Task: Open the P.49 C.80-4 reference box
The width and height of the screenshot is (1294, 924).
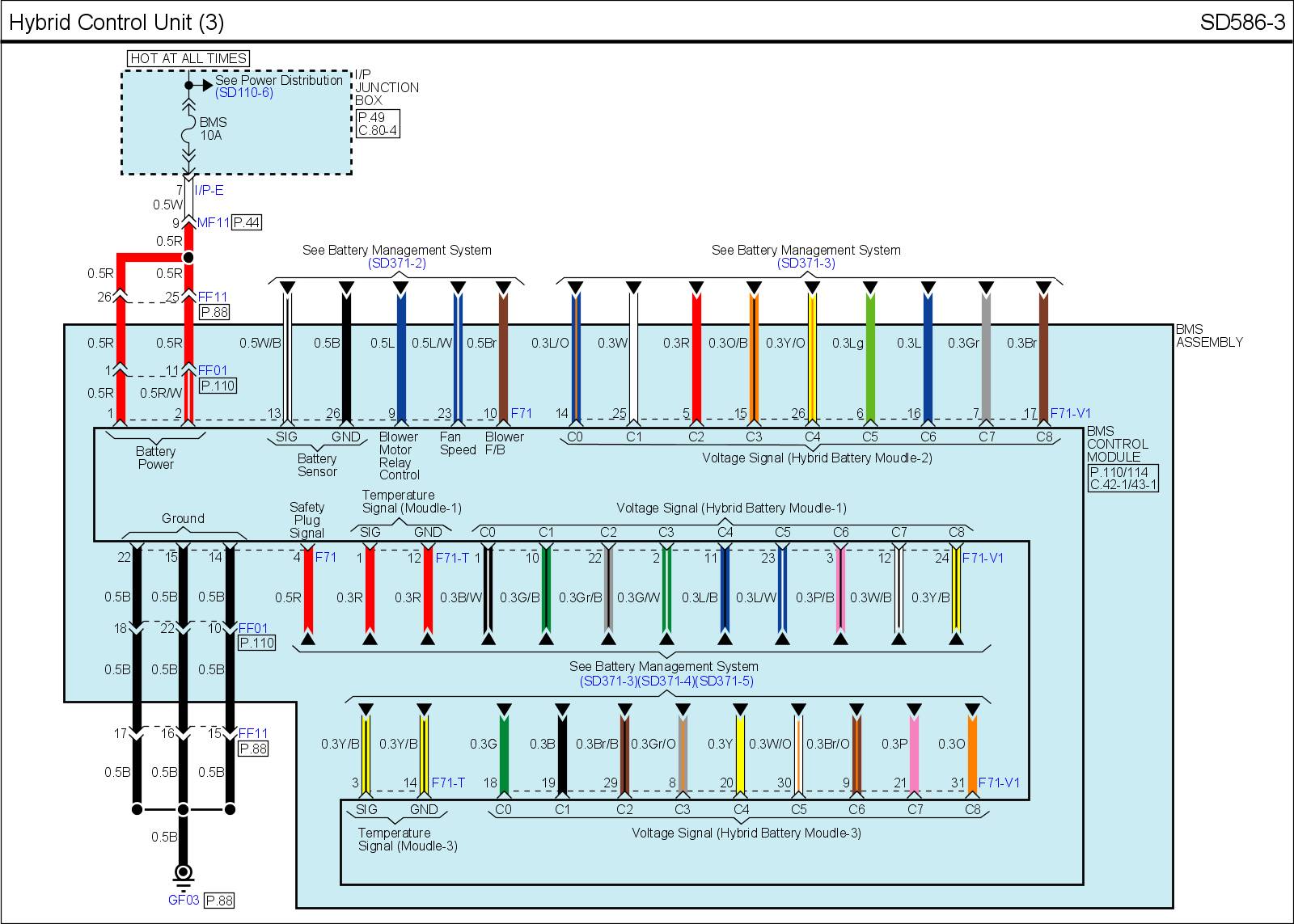Action: click(x=378, y=124)
